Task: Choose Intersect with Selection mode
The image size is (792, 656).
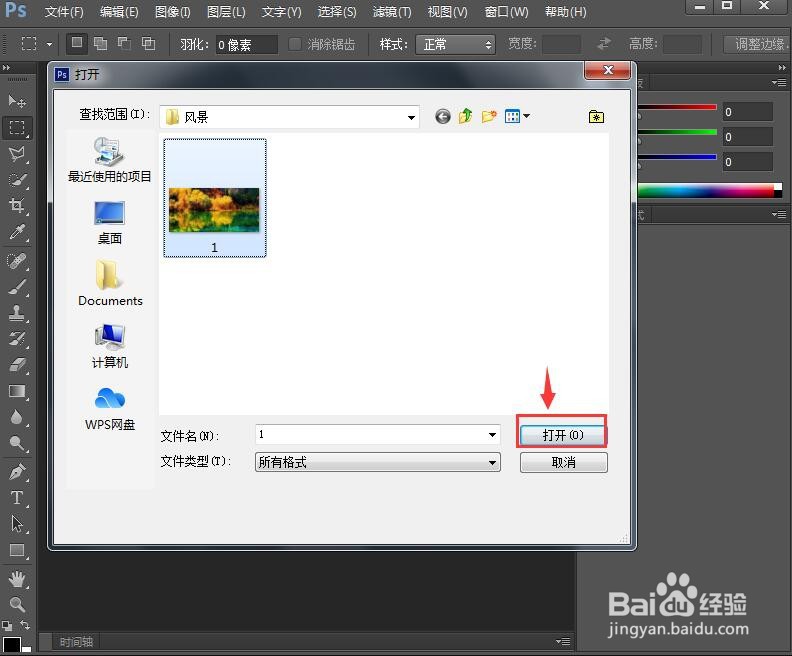Action: (148, 44)
